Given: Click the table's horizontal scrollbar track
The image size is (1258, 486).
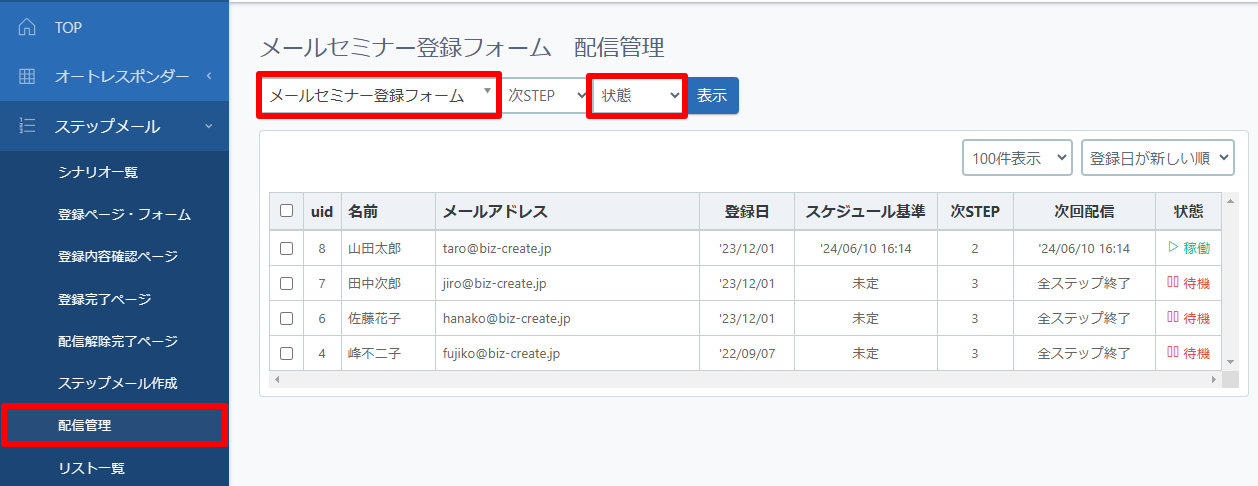Looking at the screenshot, I should pos(745,380).
